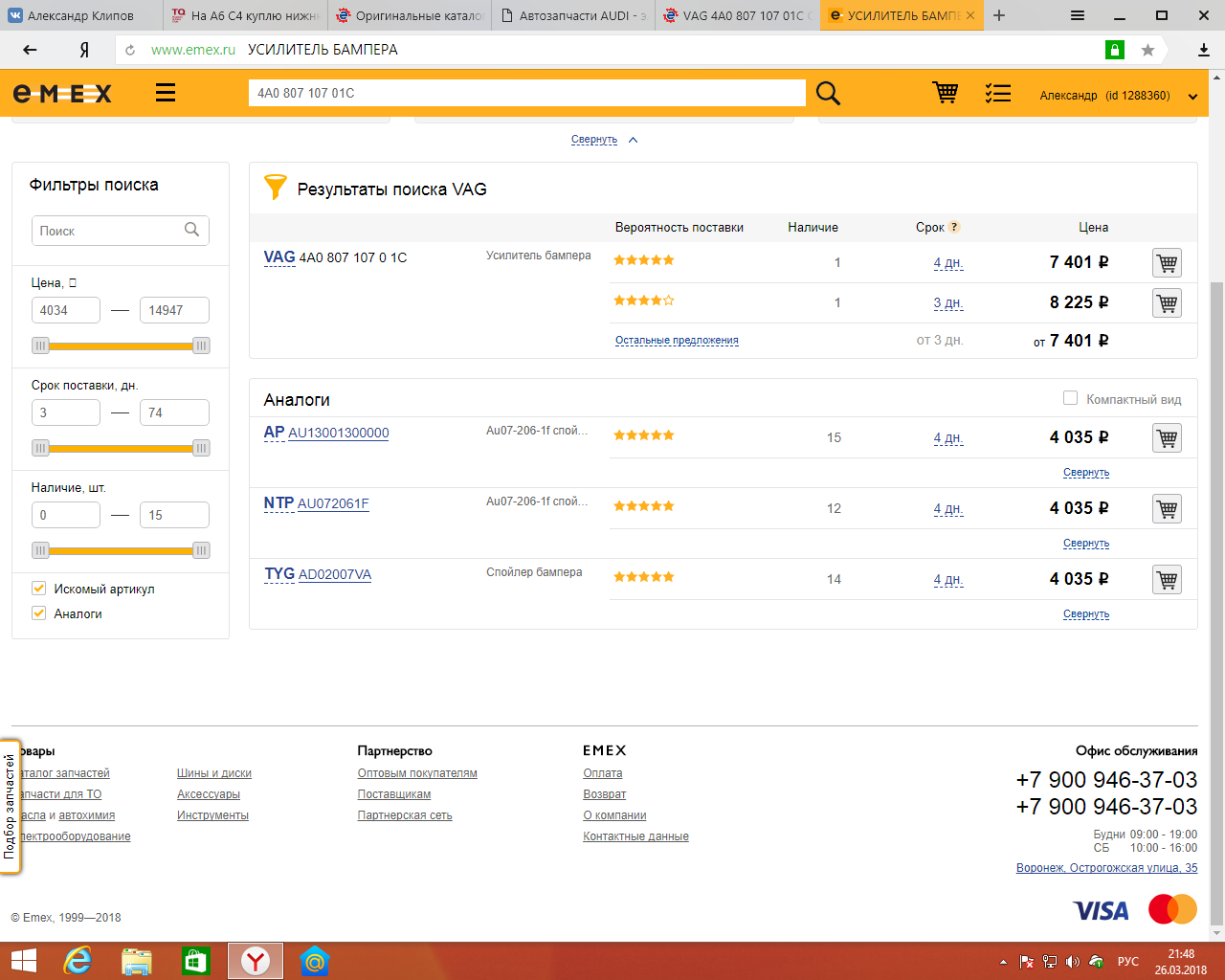Add VAG part for 7 401 ₽ to cart

tap(1167, 263)
